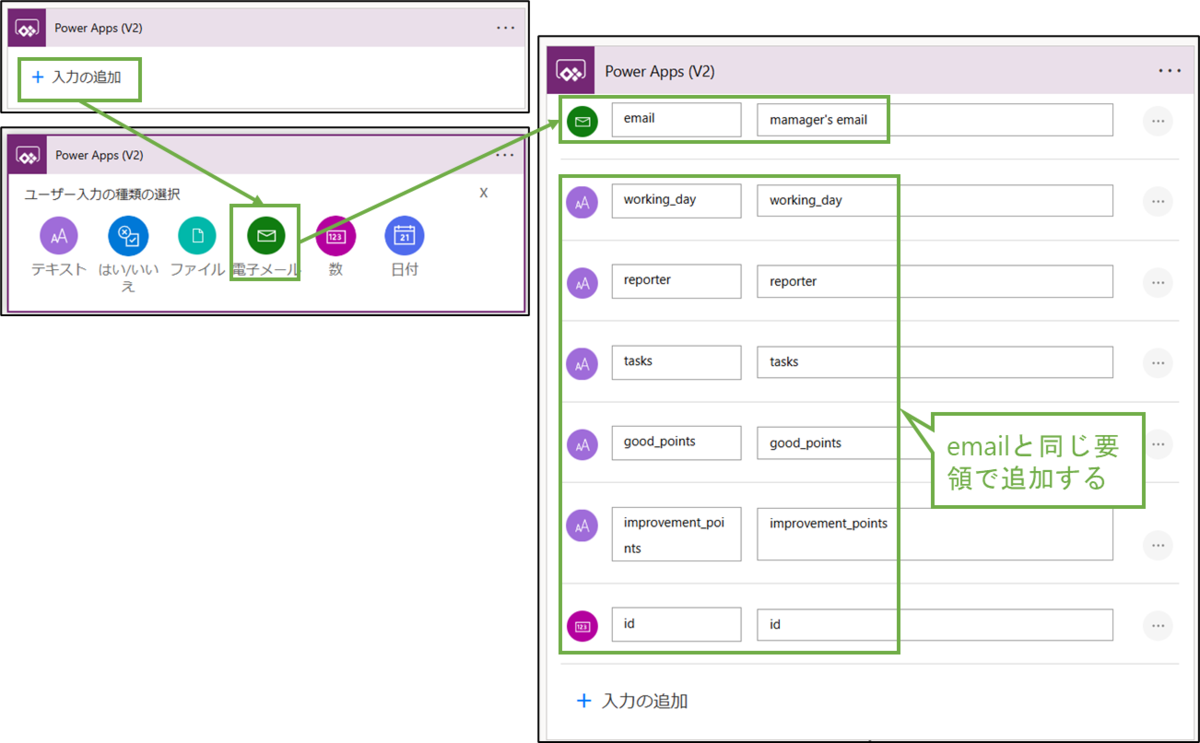Click the working_day description field
This screenshot has width=1200, height=743.
pyautogui.click(x=935, y=200)
